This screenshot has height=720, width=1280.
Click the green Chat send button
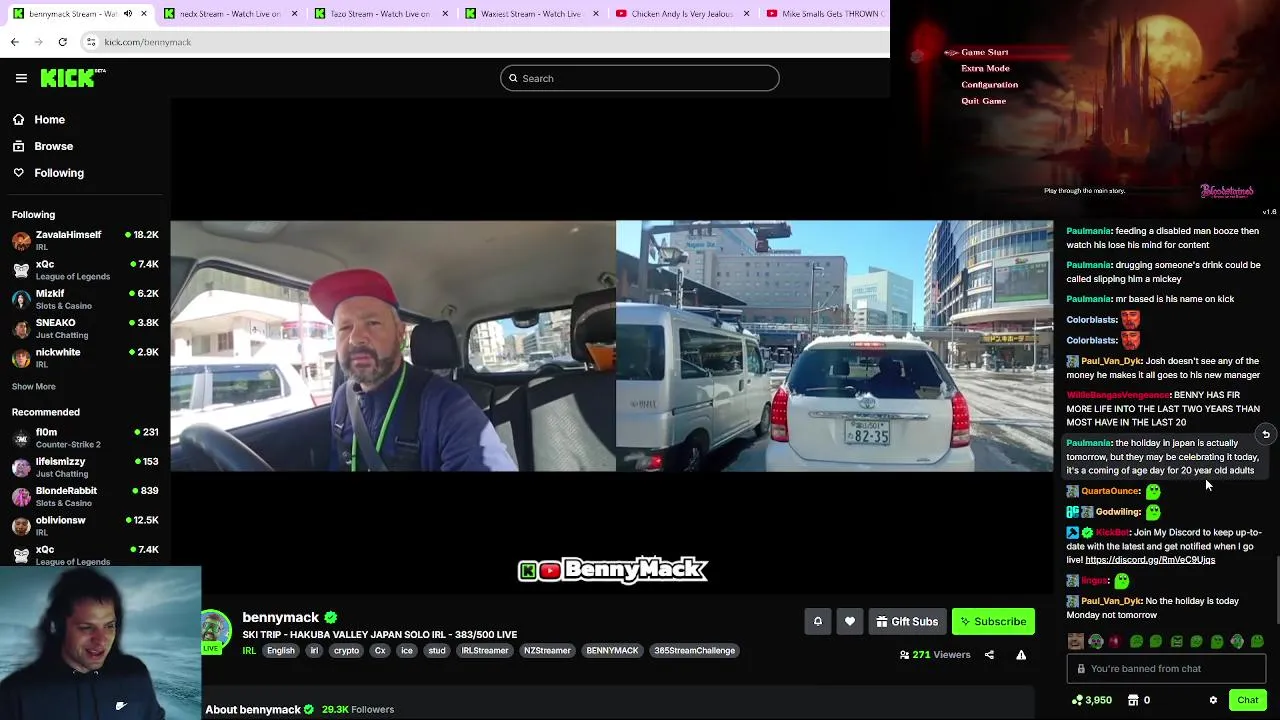click(x=1247, y=700)
